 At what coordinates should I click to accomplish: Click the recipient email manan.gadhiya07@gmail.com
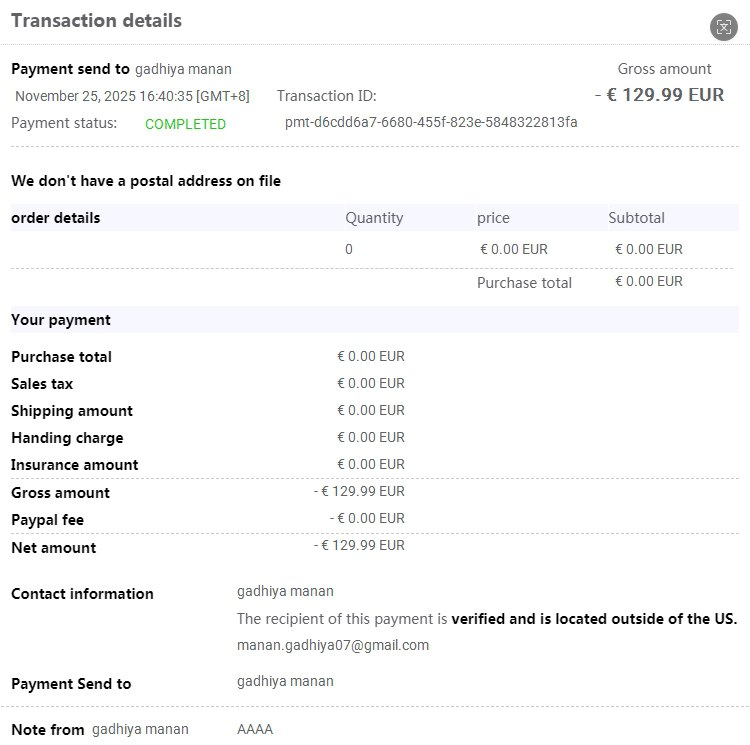pyautogui.click(x=333, y=645)
